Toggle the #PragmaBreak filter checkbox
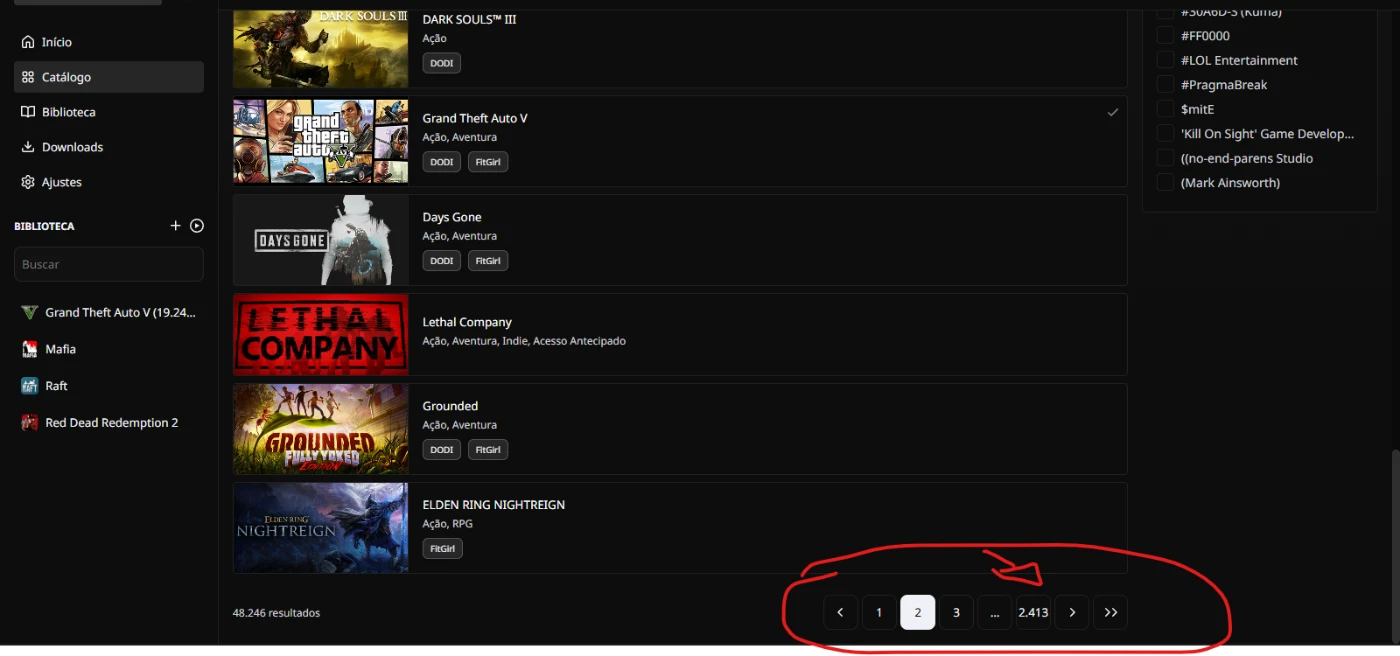This screenshot has width=1400, height=656. tap(1165, 85)
